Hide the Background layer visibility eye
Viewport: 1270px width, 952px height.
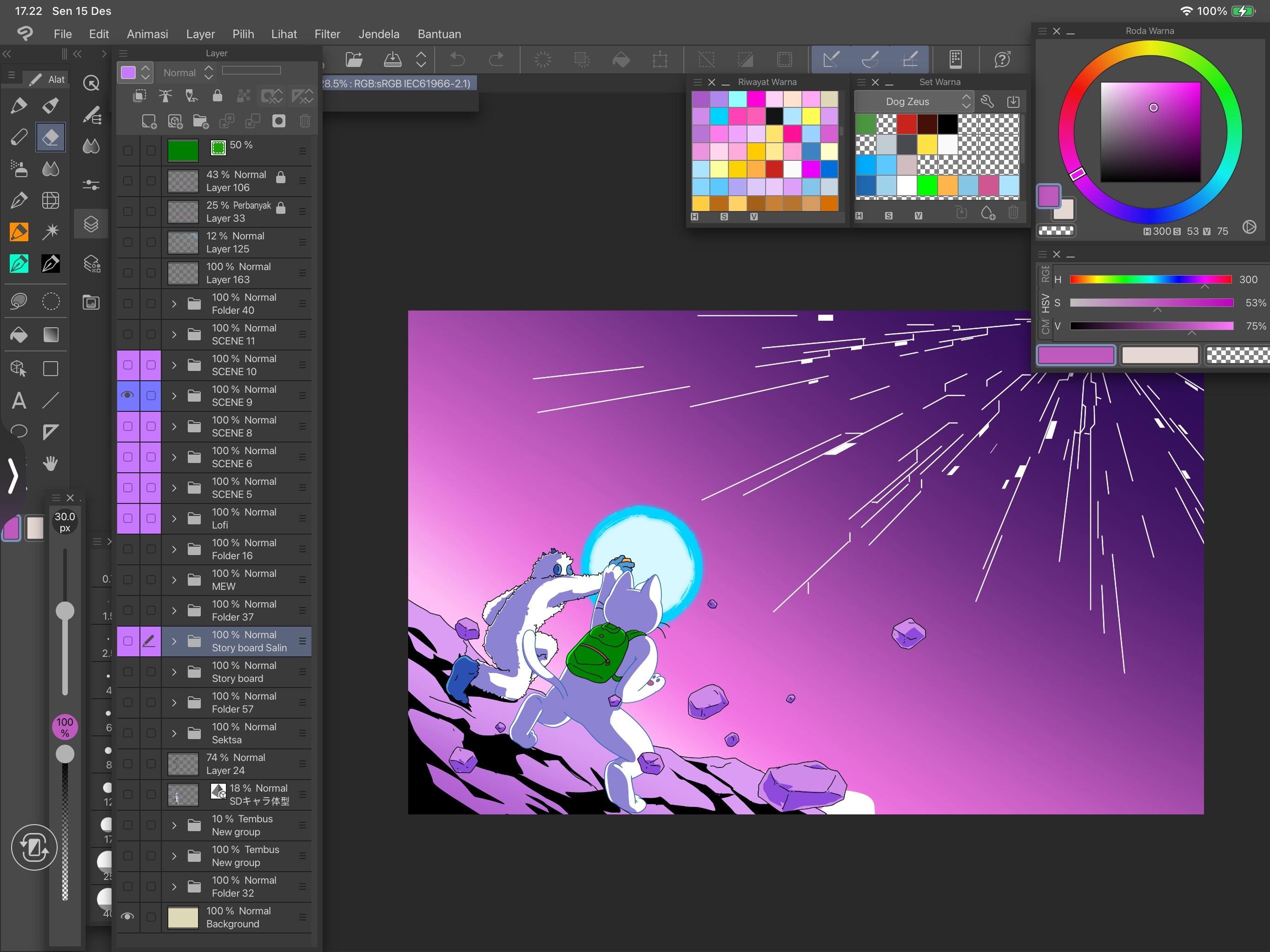coord(127,916)
